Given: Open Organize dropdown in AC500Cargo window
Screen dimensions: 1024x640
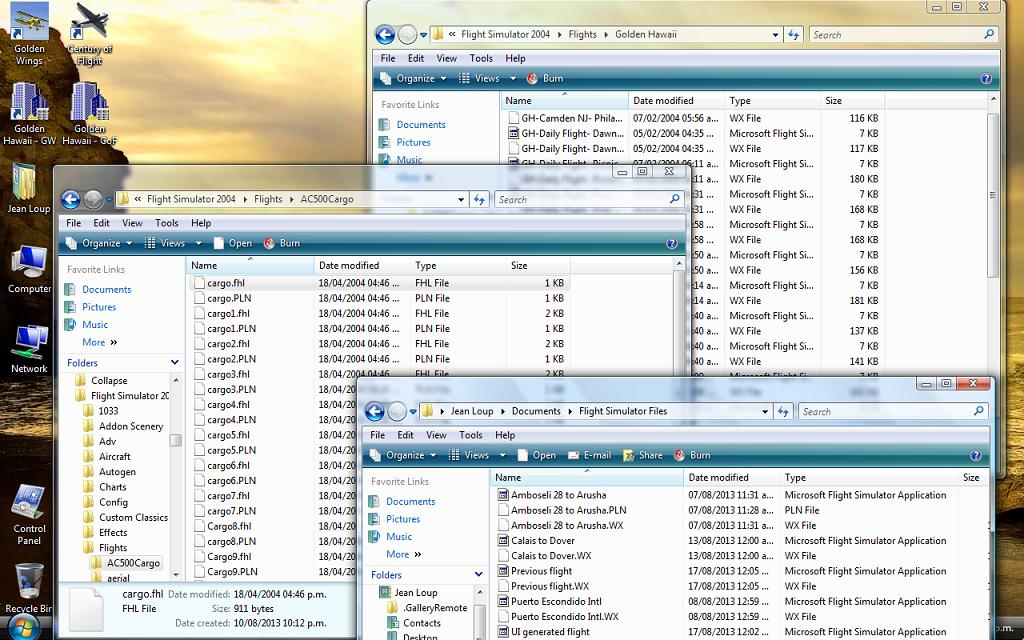Looking at the screenshot, I should (x=100, y=243).
